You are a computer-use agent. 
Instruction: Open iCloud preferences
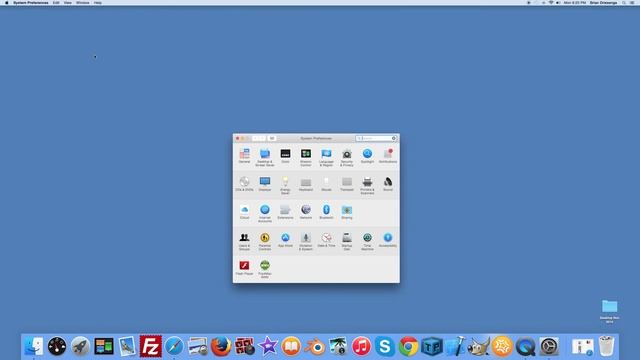(244, 212)
